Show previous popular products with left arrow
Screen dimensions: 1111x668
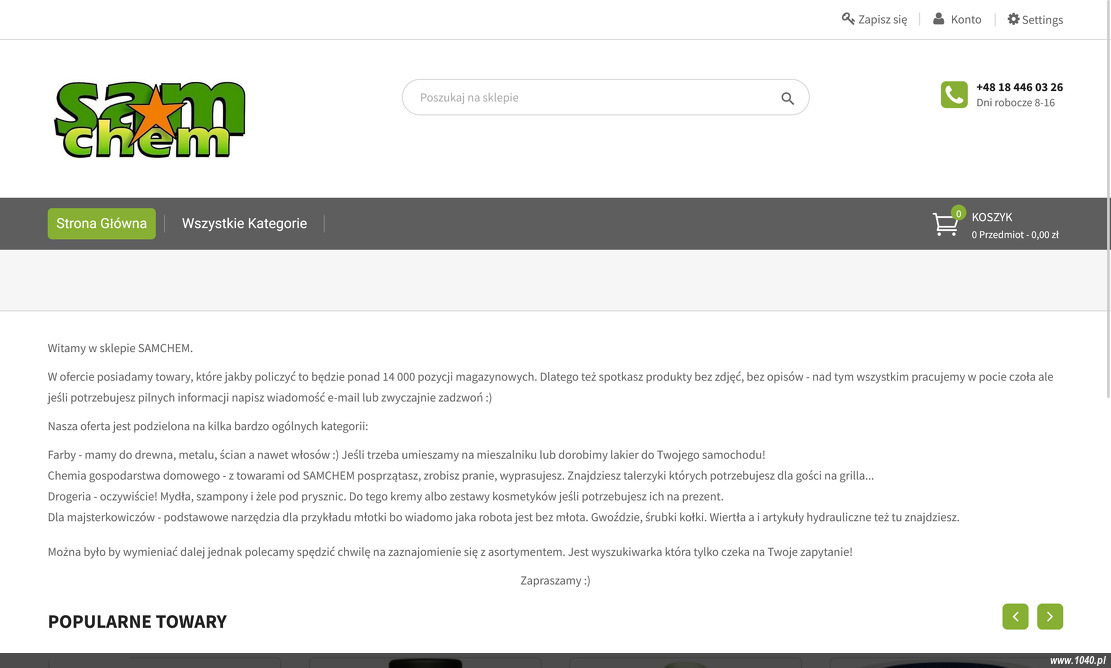tap(1015, 616)
